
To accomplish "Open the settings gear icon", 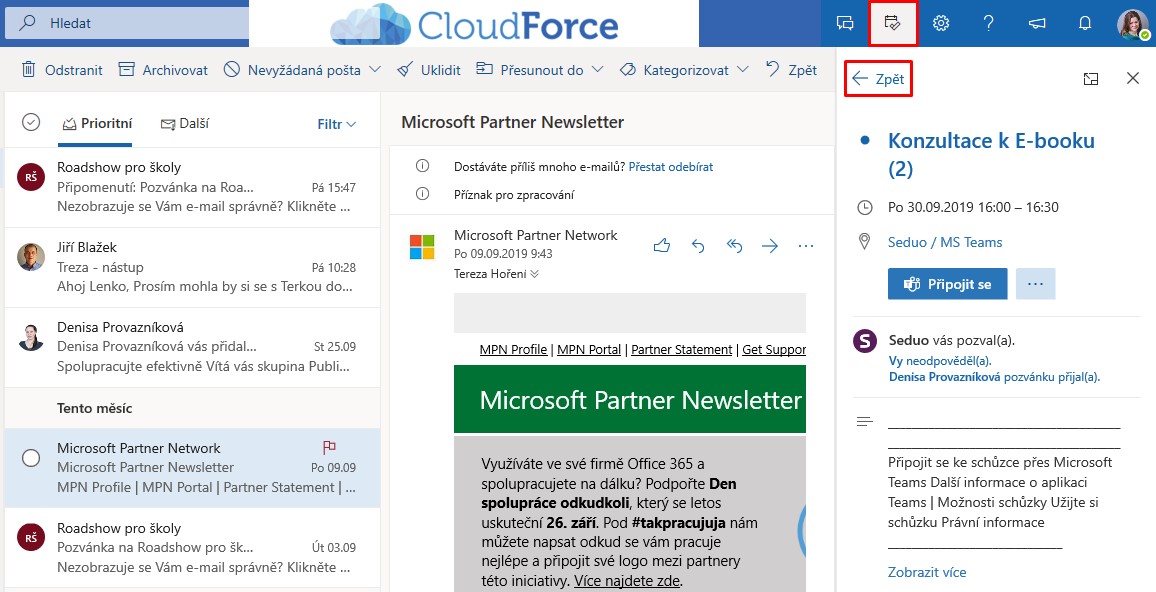I will coord(941,23).
